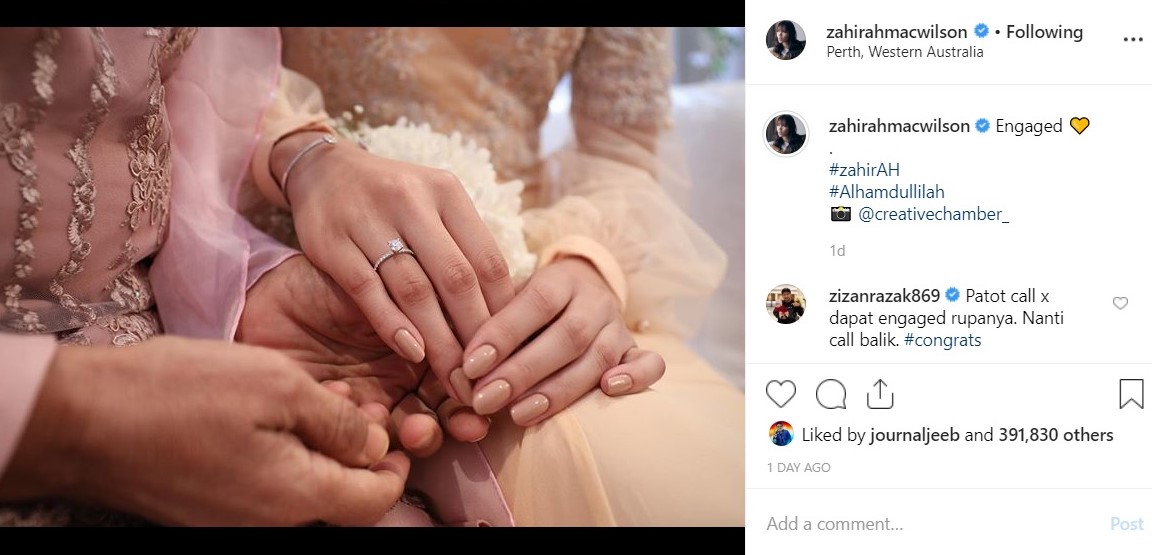
Task: Like zizanrazak869's comment with the small heart
Action: pos(1120,303)
